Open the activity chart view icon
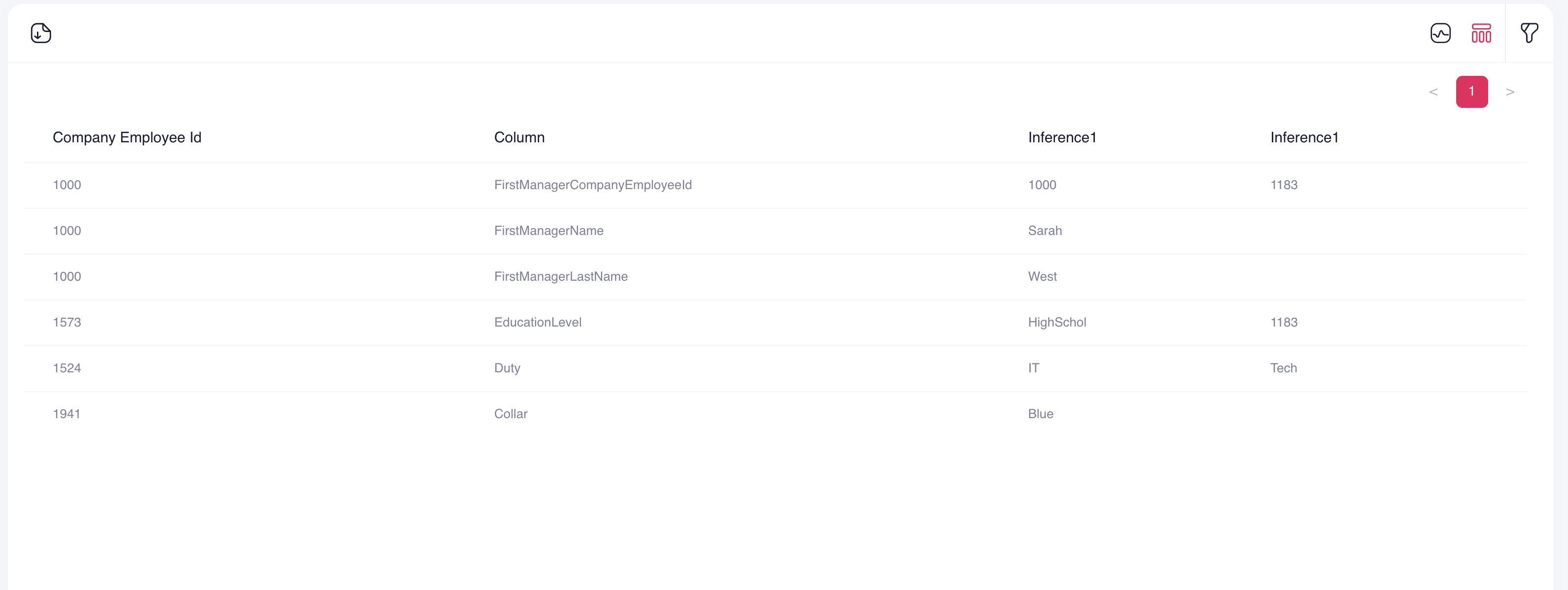The image size is (1568, 590). [1440, 33]
